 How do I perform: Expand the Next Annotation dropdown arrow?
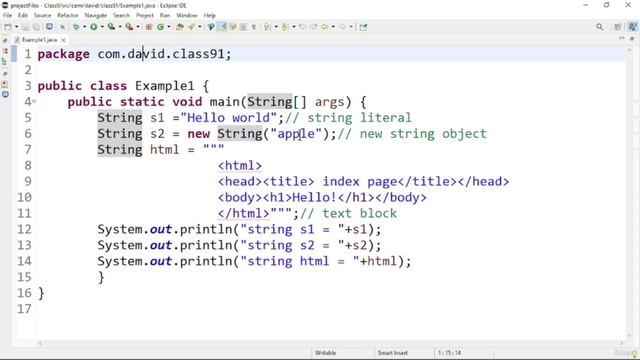click(276, 27)
